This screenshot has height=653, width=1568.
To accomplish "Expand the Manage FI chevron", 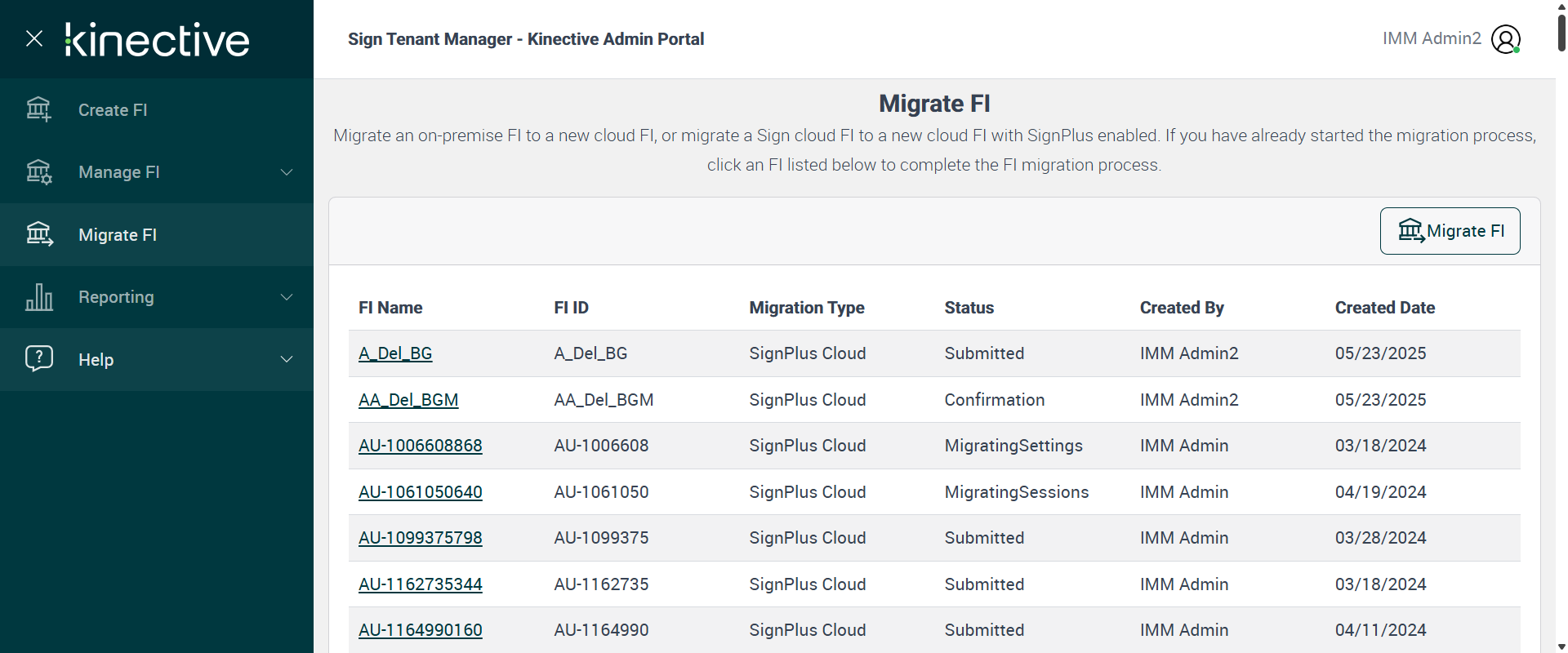I will [x=287, y=172].
